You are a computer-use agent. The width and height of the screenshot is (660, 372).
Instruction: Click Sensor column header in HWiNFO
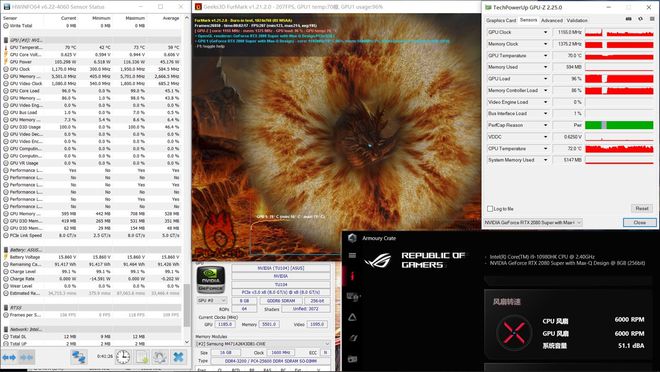click(10, 18)
